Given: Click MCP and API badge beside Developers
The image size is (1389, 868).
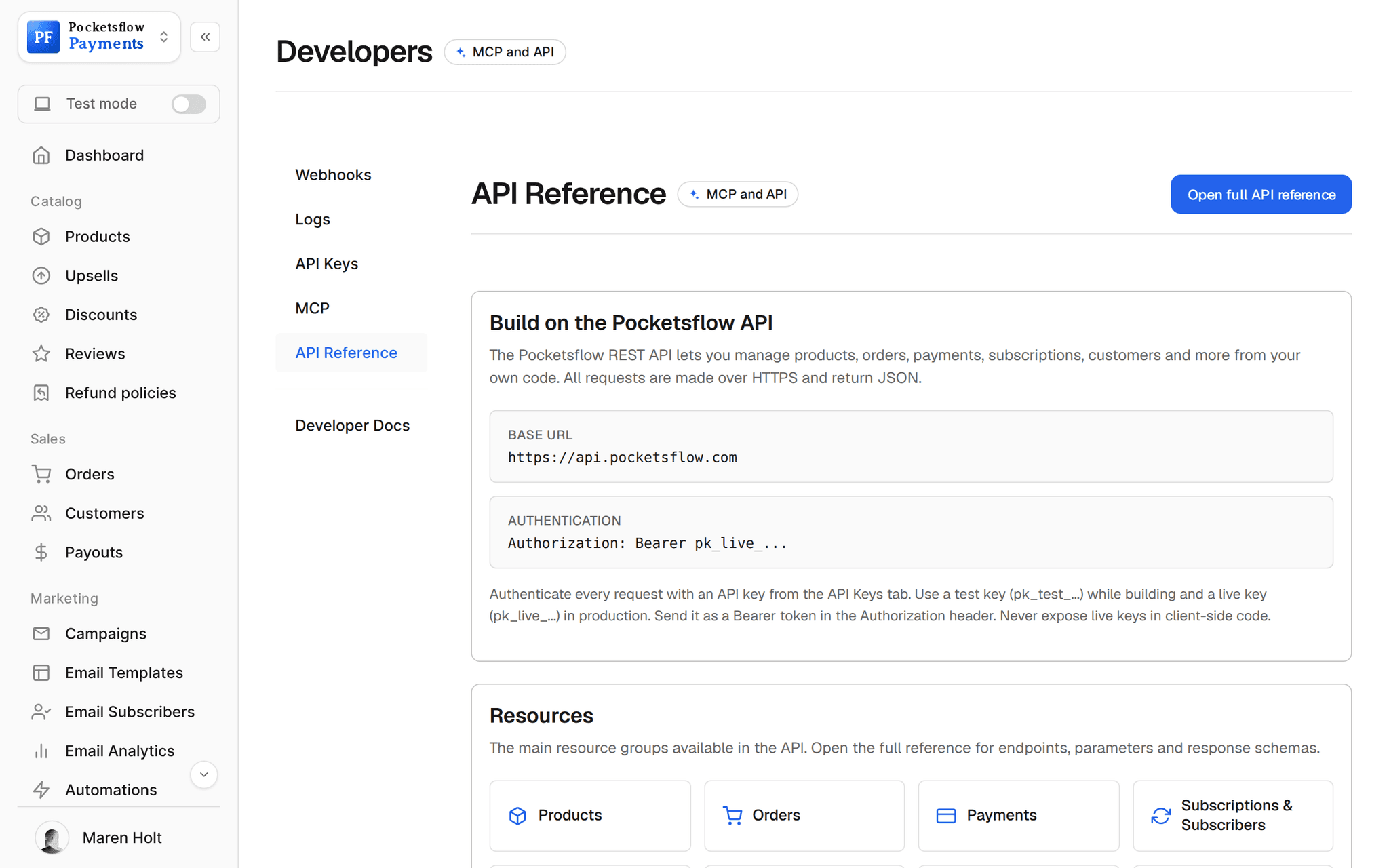Looking at the screenshot, I should 505,52.
